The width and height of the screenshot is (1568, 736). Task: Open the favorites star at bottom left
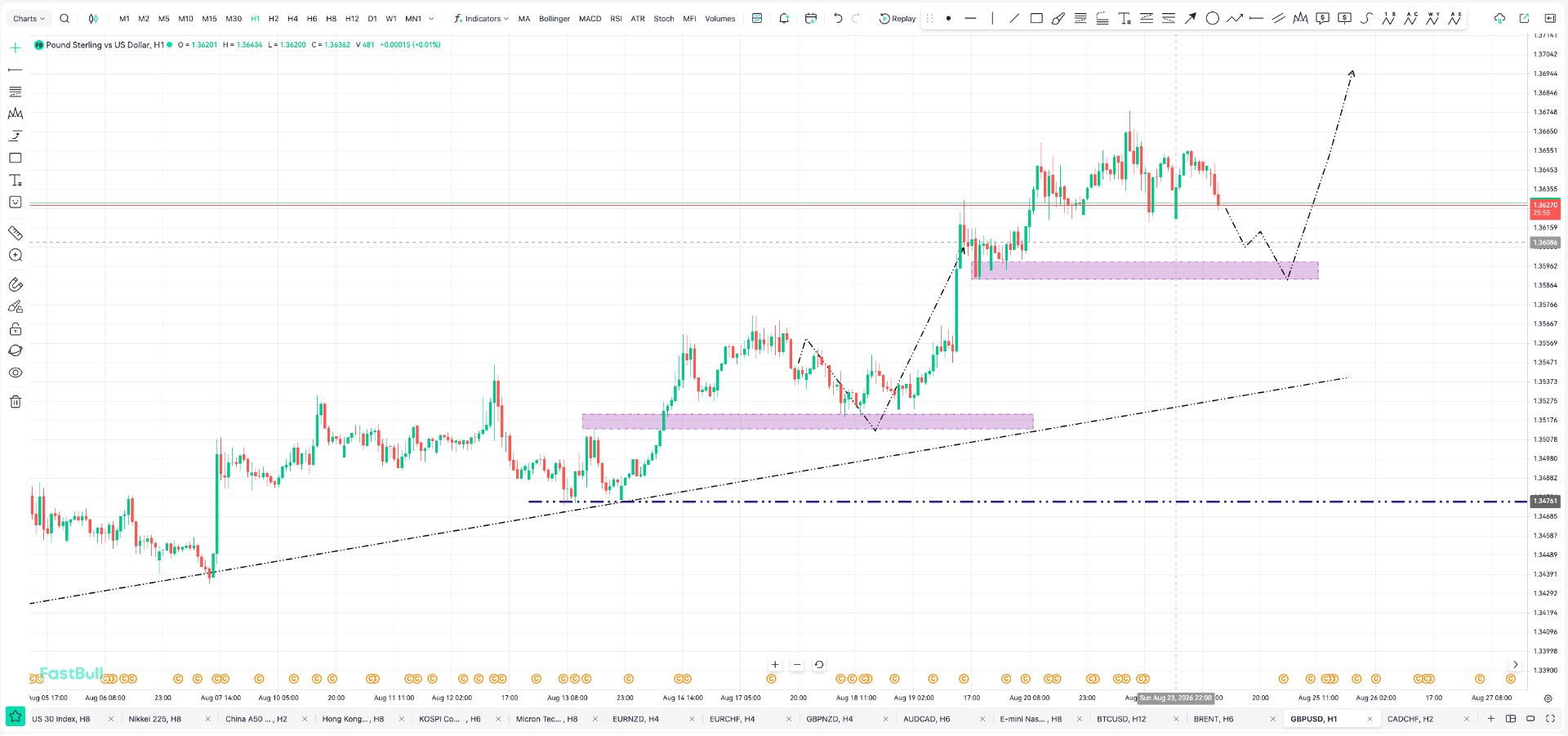click(x=15, y=718)
